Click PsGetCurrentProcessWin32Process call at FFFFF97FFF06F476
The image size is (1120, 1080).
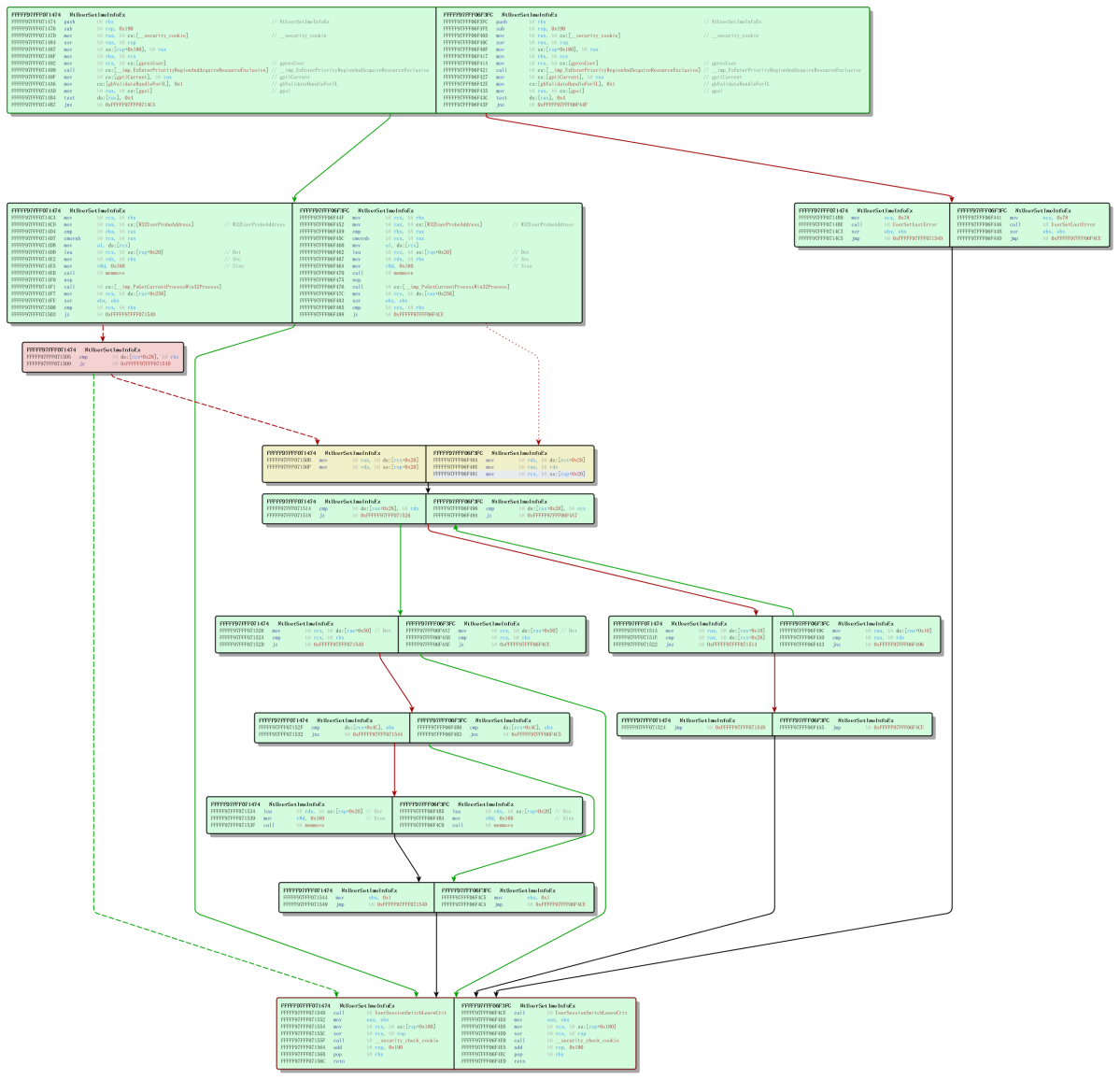click(404, 287)
